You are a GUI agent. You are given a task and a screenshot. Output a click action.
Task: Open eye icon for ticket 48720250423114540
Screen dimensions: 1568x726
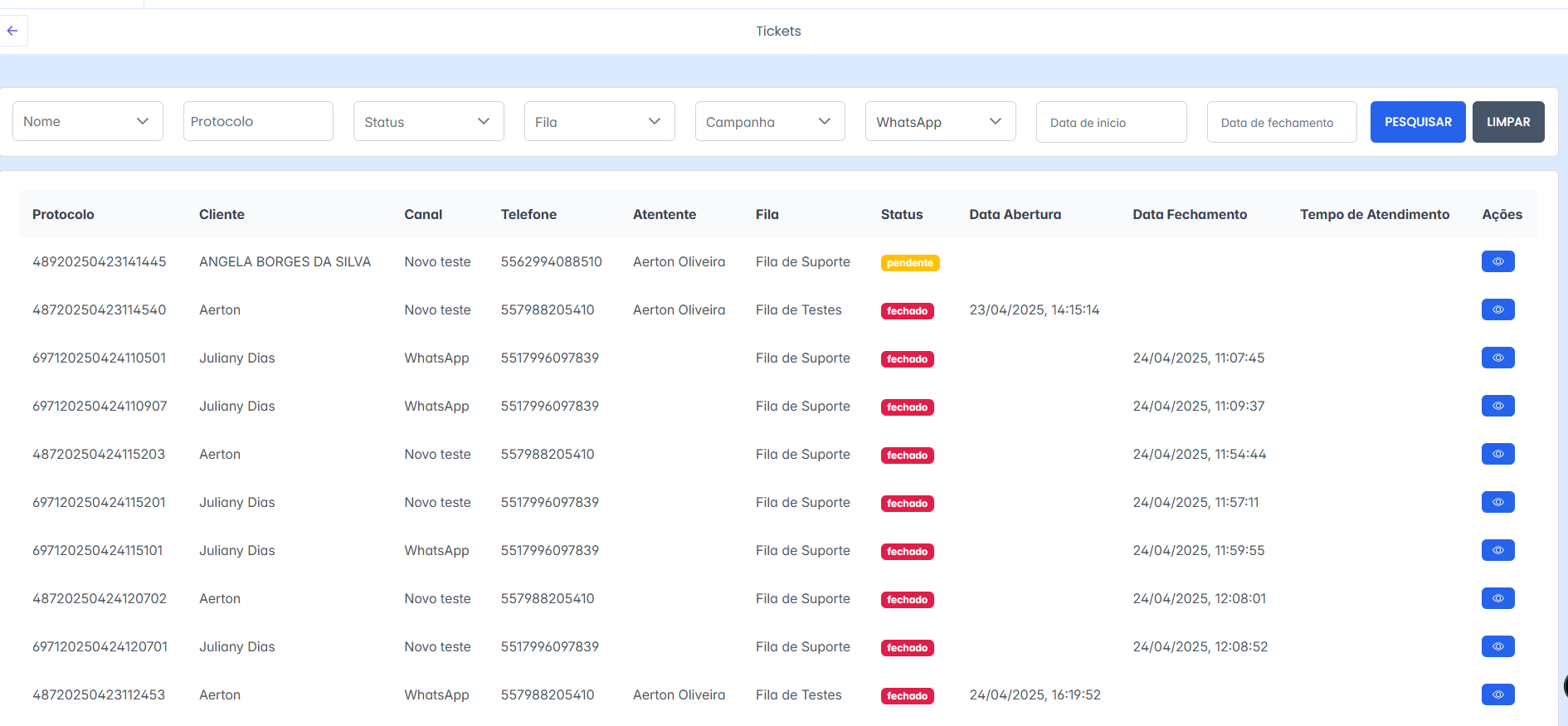point(1497,309)
